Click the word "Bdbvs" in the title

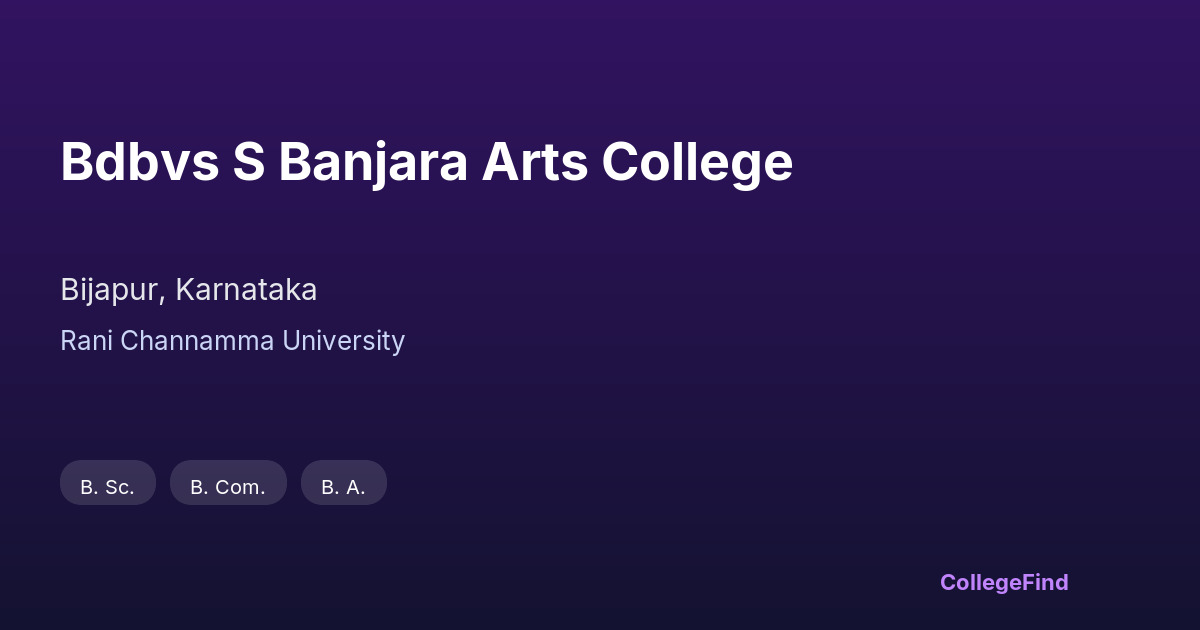[139, 162]
